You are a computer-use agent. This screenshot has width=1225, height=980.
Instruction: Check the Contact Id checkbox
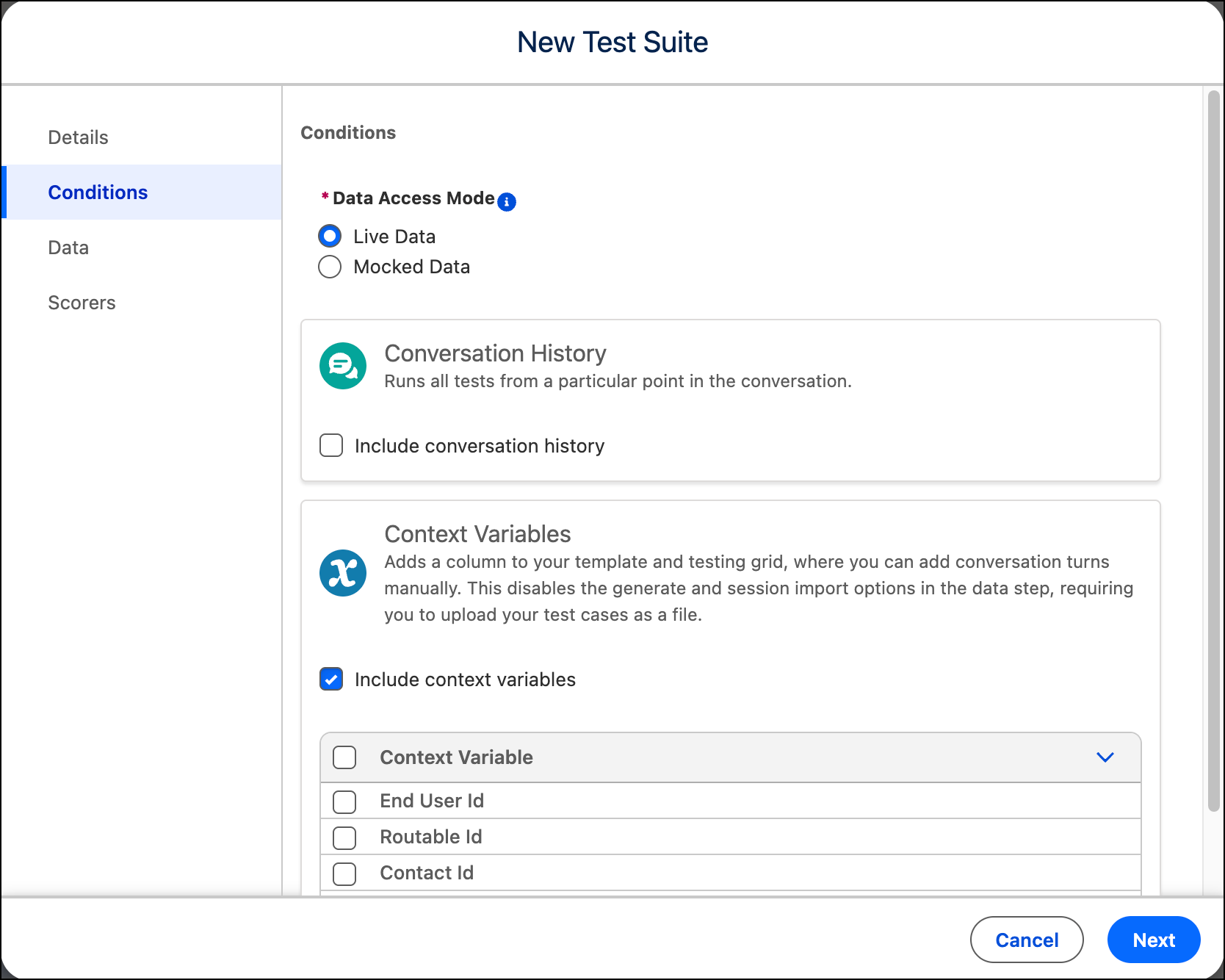click(x=344, y=873)
